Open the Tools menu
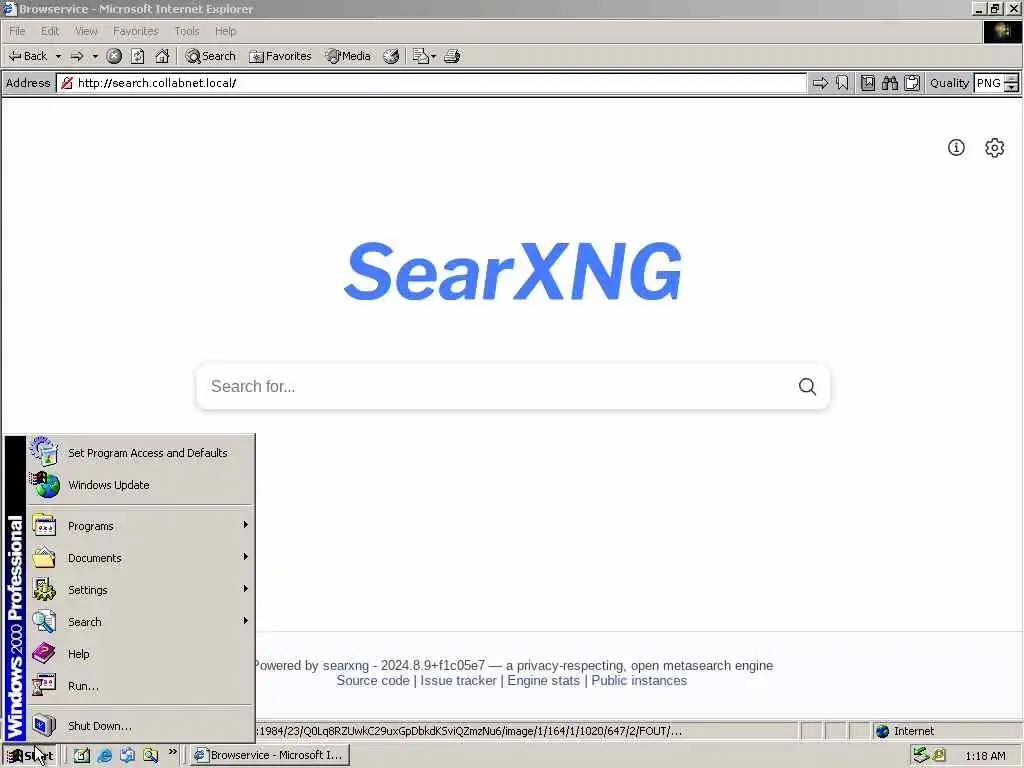 (187, 31)
